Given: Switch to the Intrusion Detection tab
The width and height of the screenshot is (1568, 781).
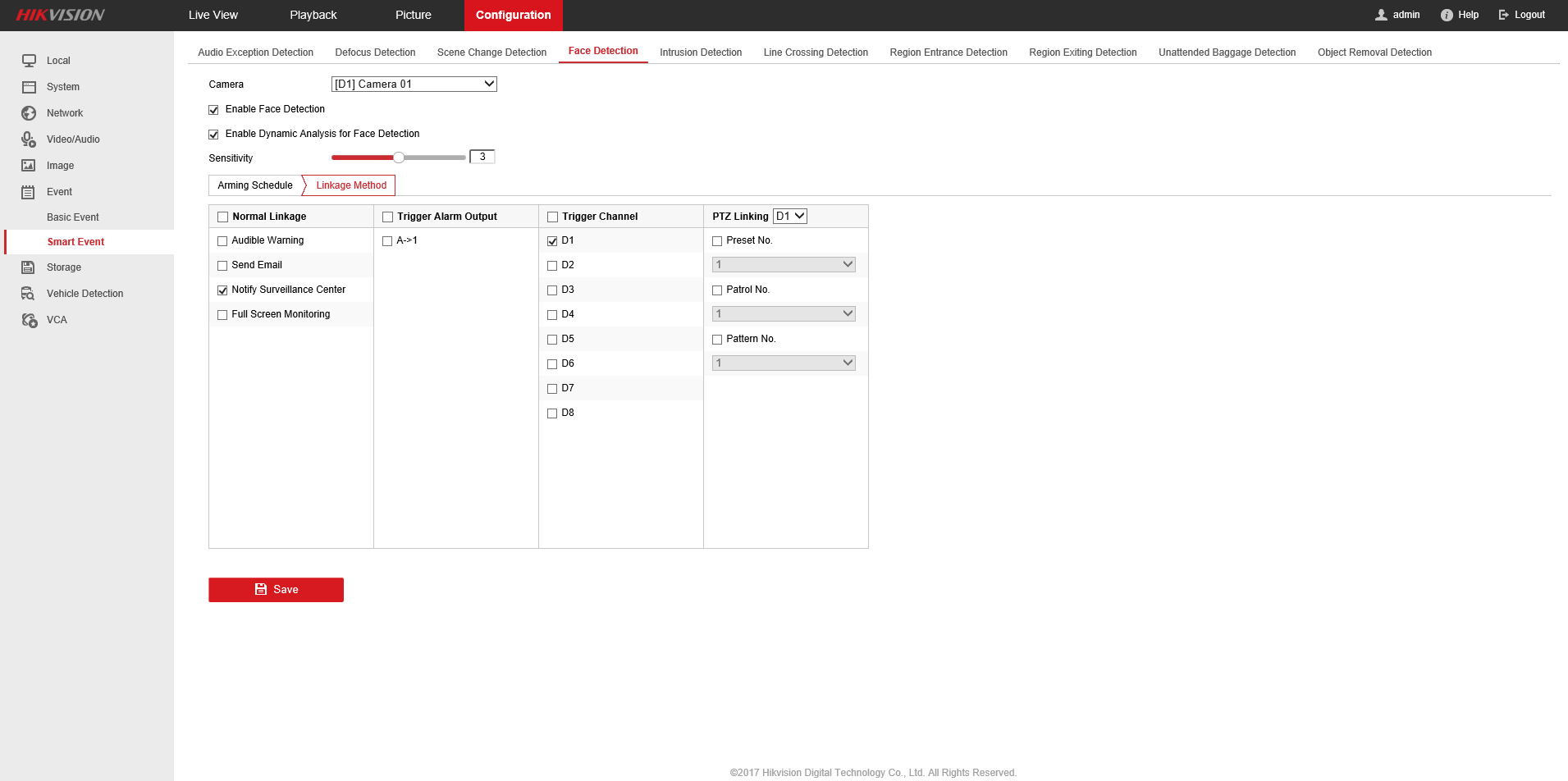Looking at the screenshot, I should coord(701,53).
